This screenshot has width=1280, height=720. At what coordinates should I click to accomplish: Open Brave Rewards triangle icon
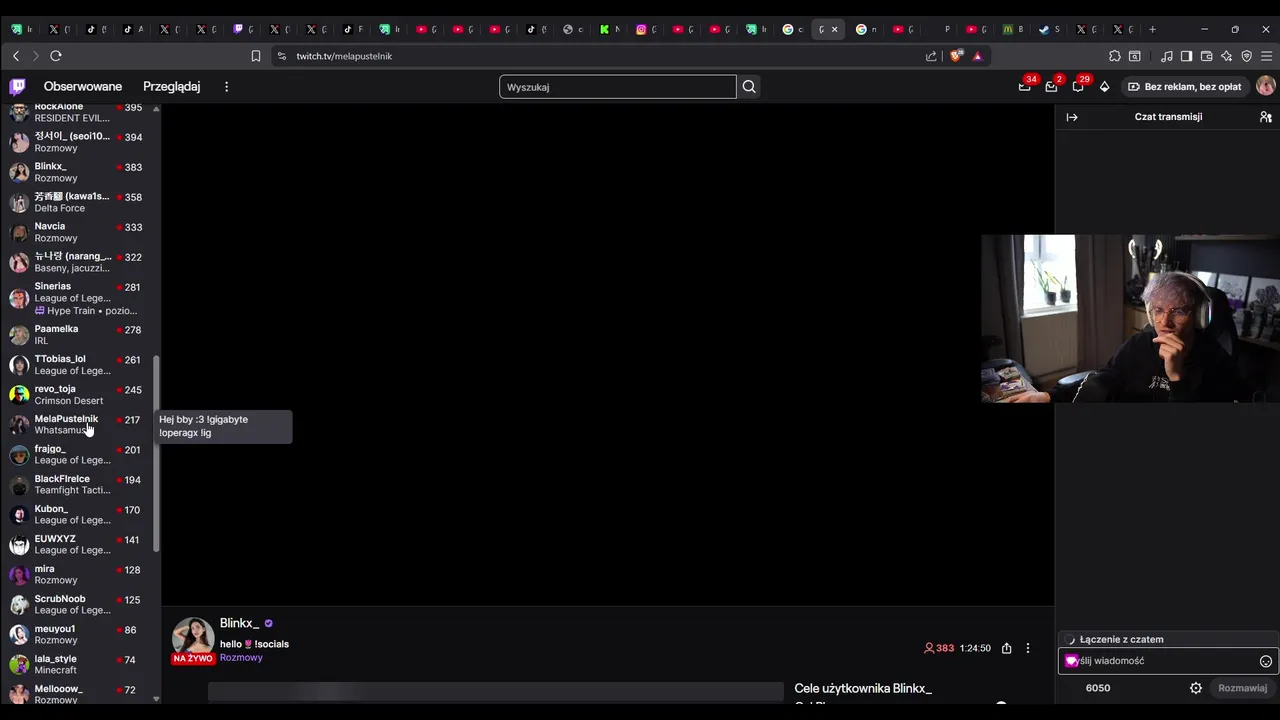(978, 56)
